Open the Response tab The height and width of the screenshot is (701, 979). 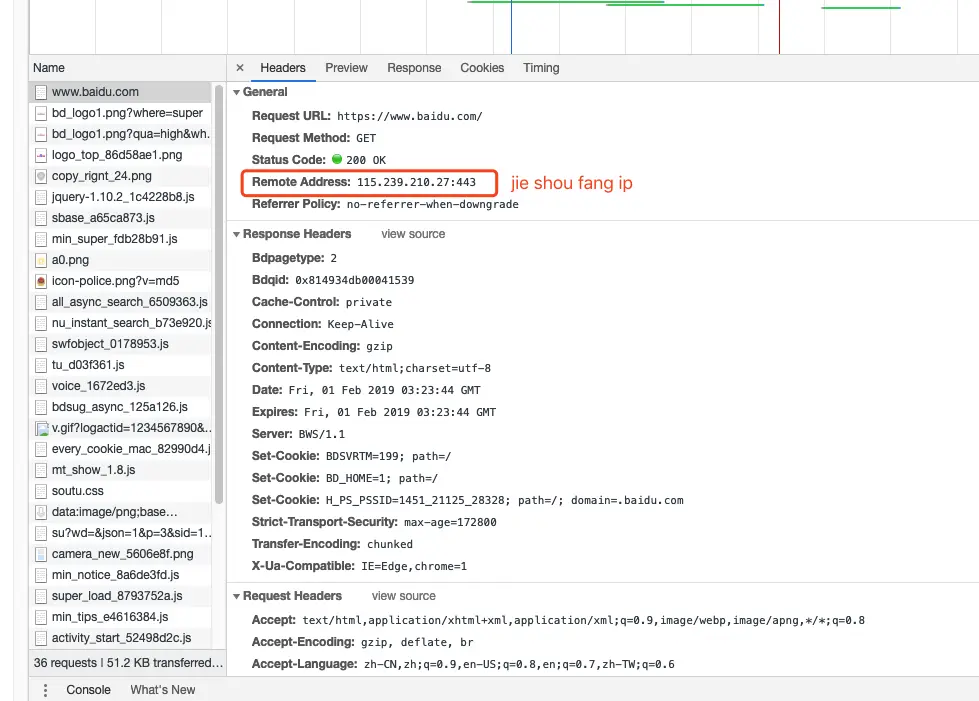(x=414, y=68)
